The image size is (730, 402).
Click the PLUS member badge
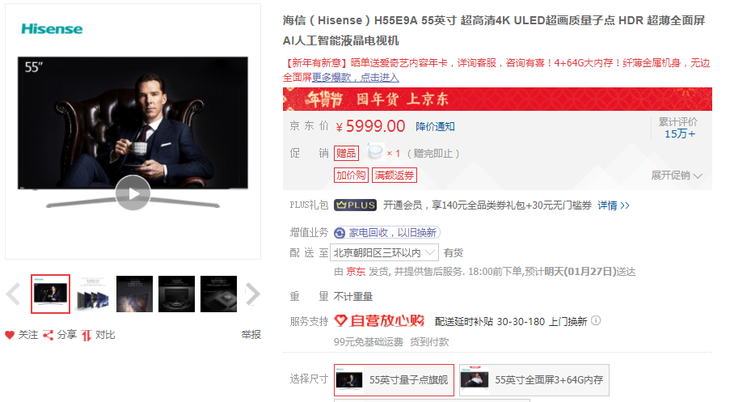click(x=355, y=205)
